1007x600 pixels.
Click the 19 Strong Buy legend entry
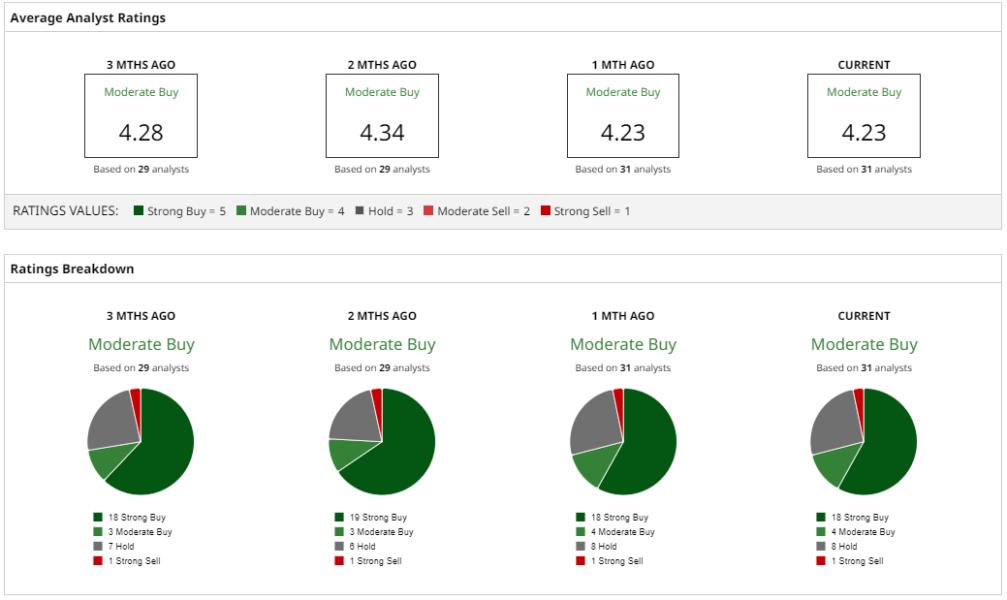click(371, 517)
